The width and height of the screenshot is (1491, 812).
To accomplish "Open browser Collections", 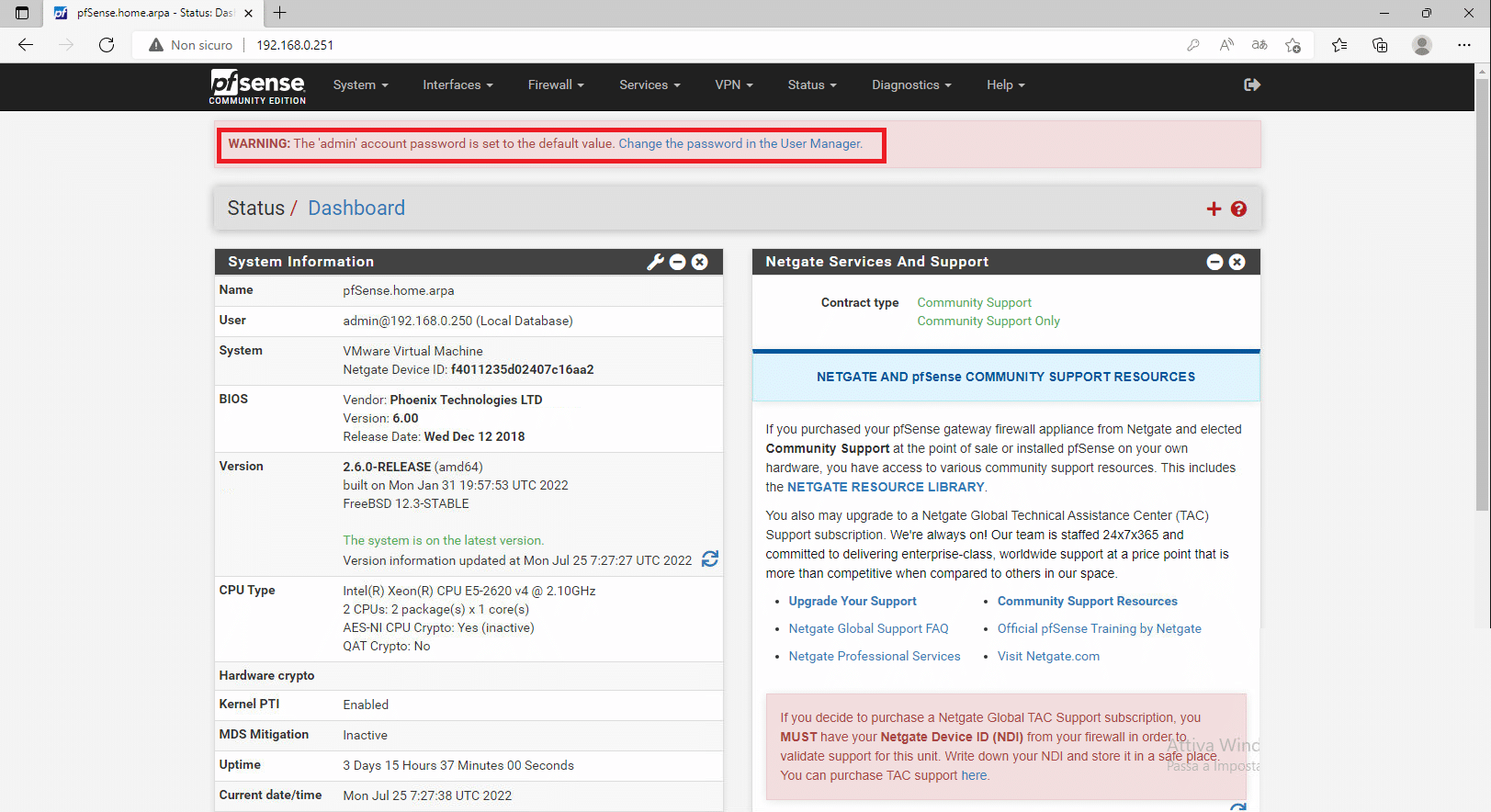I will (1380, 45).
